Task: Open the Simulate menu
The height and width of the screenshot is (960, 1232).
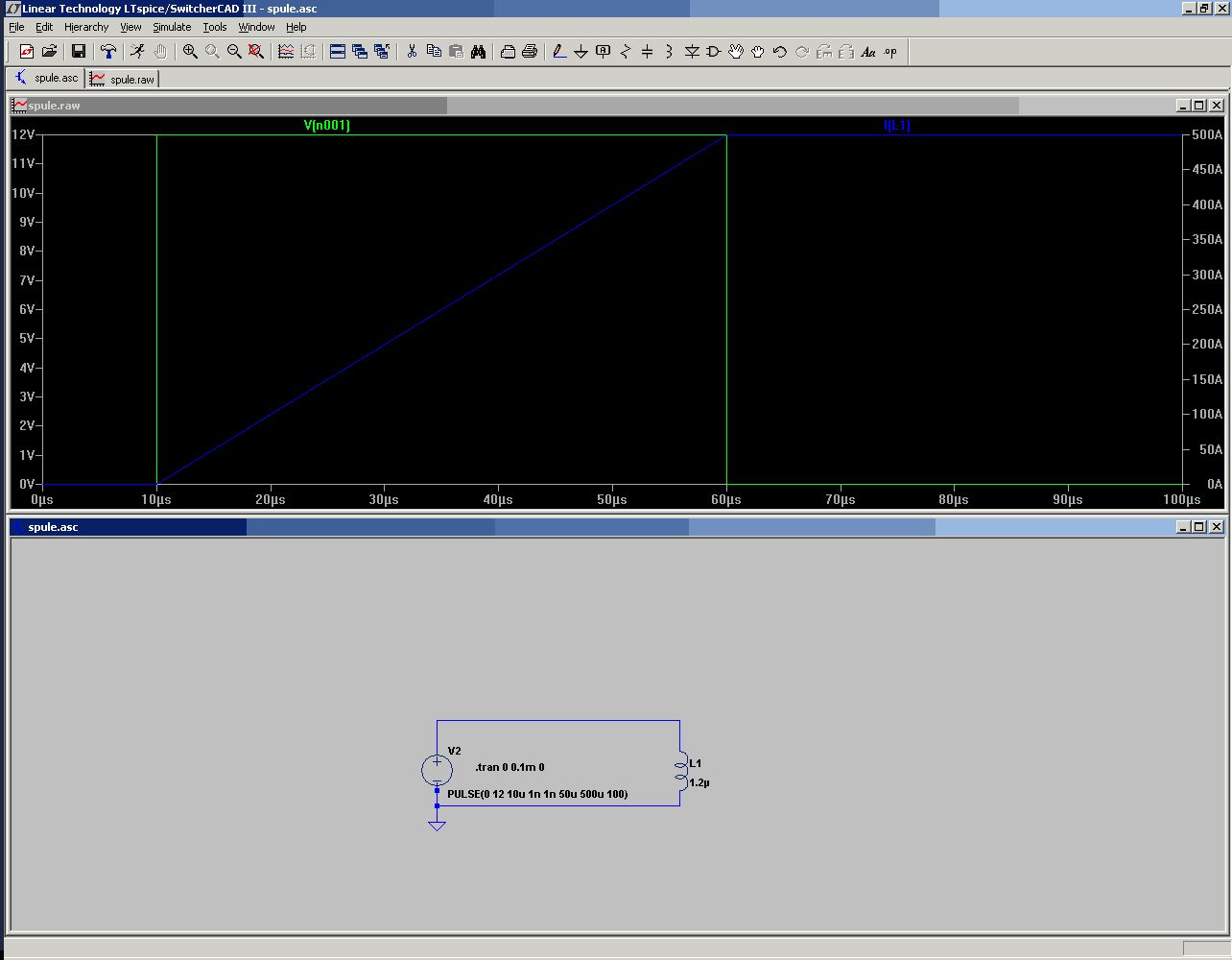Action: [x=172, y=27]
